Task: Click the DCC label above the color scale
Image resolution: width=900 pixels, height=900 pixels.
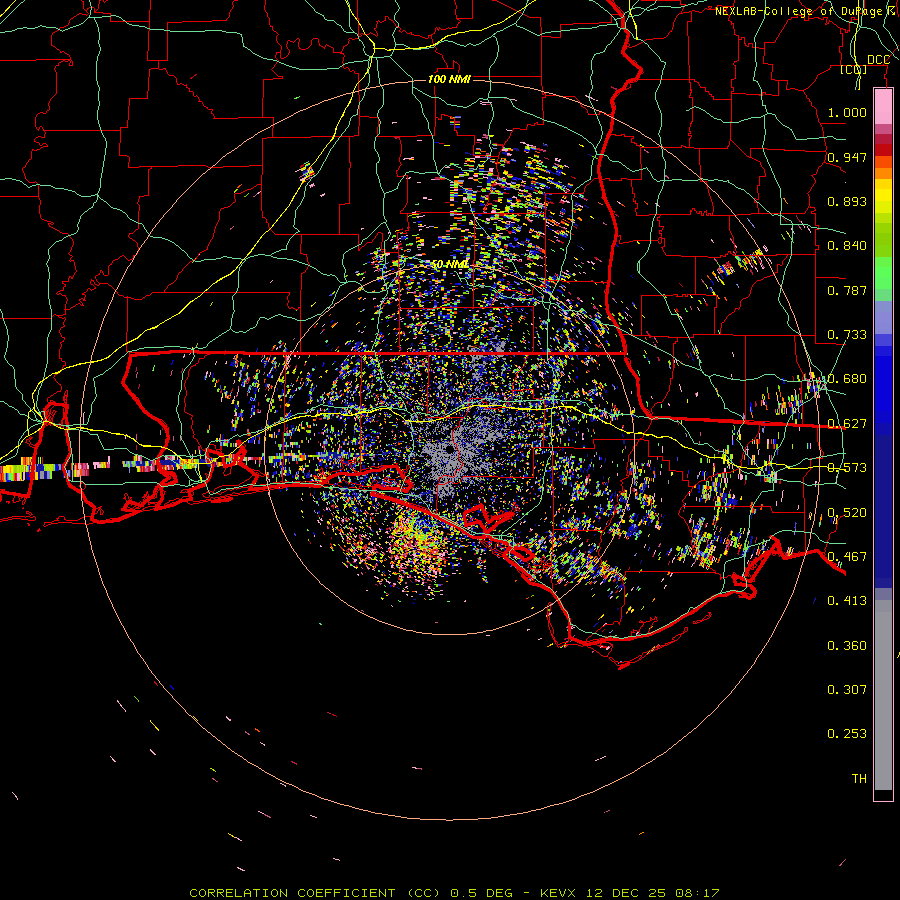Action: pos(878,60)
